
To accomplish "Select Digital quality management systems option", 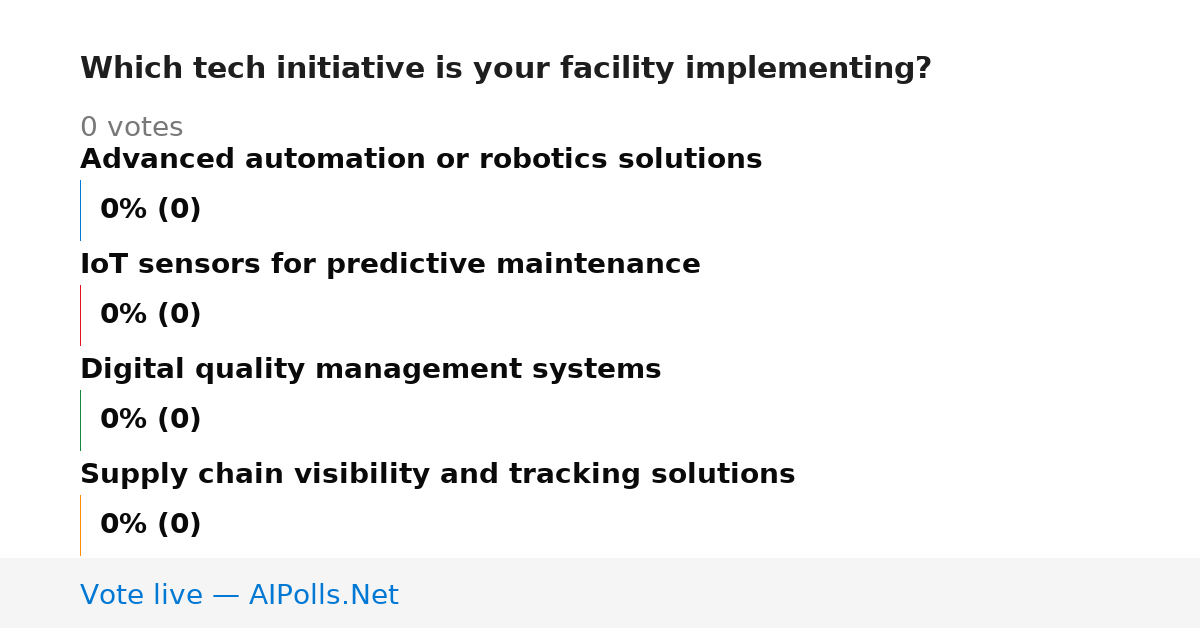I will tap(370, 370).
